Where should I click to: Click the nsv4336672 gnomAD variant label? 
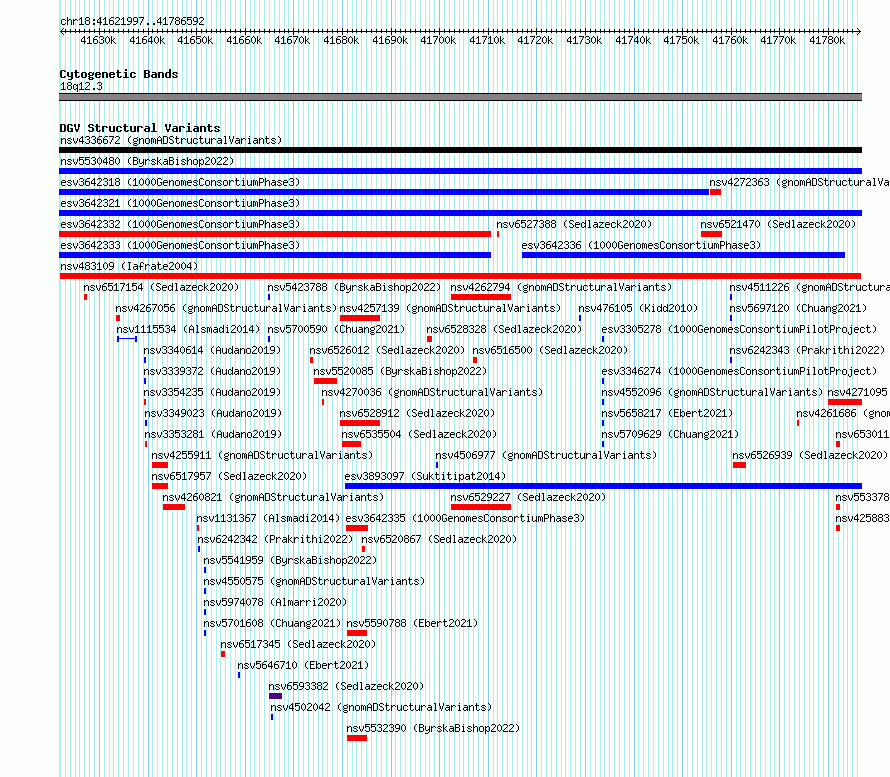[171, 140]
